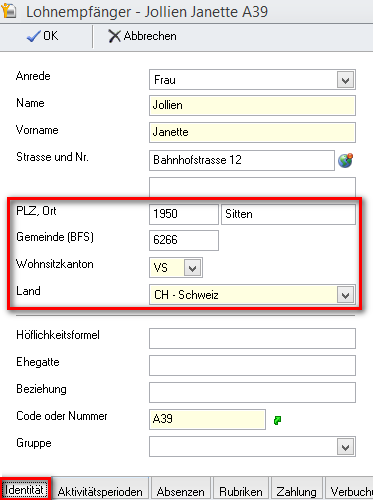373x500 pixels.
Task: Open the Land CH - Schweiz dropdown
Action: [345, 295]
